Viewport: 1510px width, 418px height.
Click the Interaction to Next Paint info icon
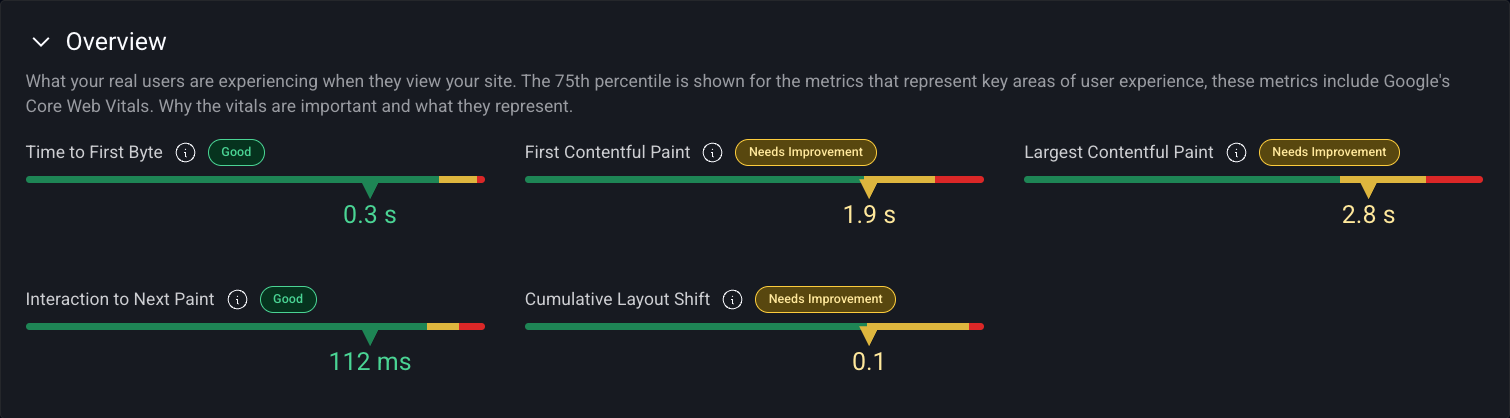pos(237,299)
